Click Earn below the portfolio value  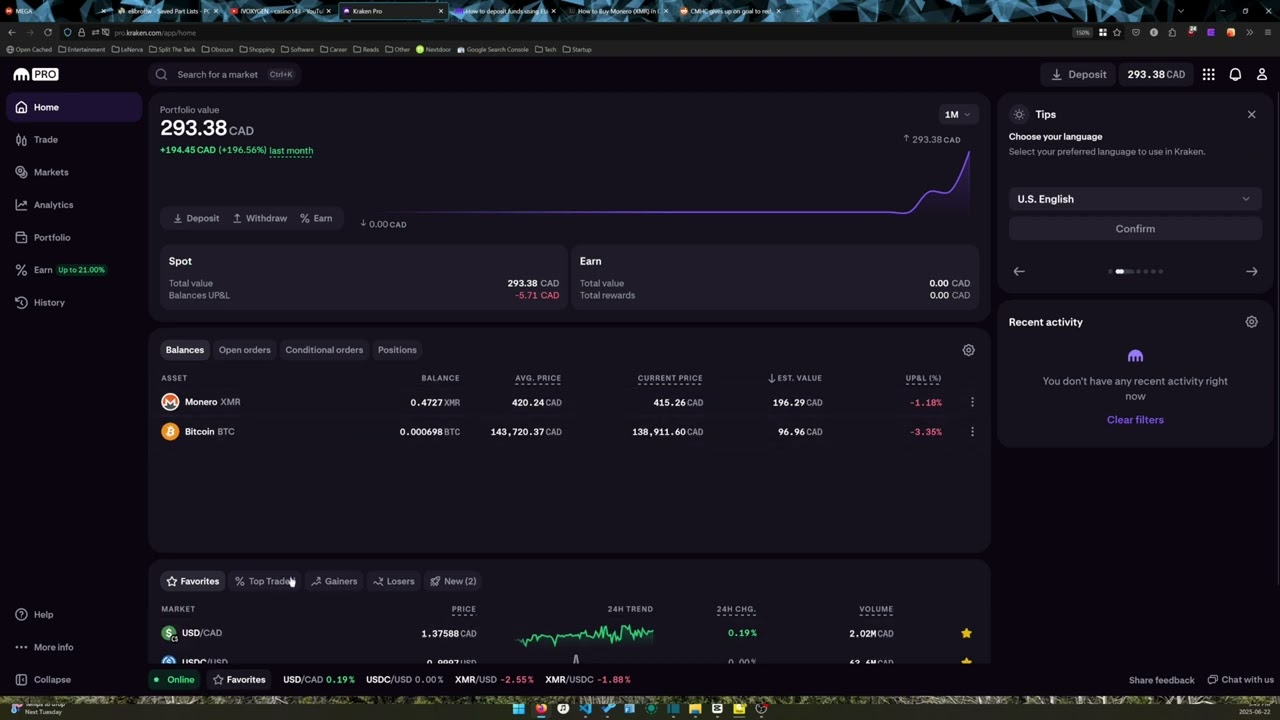(316, 218)
